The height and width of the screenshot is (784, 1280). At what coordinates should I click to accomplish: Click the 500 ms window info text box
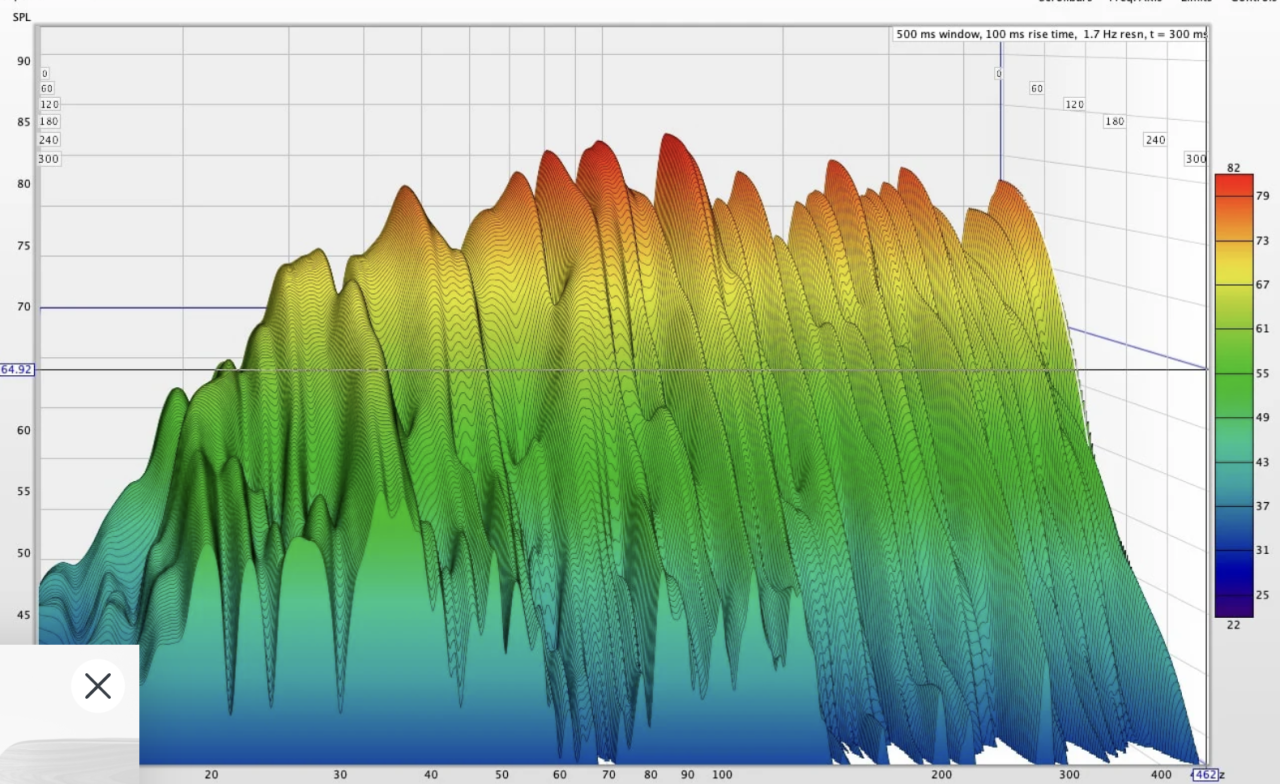(1049, 34)
